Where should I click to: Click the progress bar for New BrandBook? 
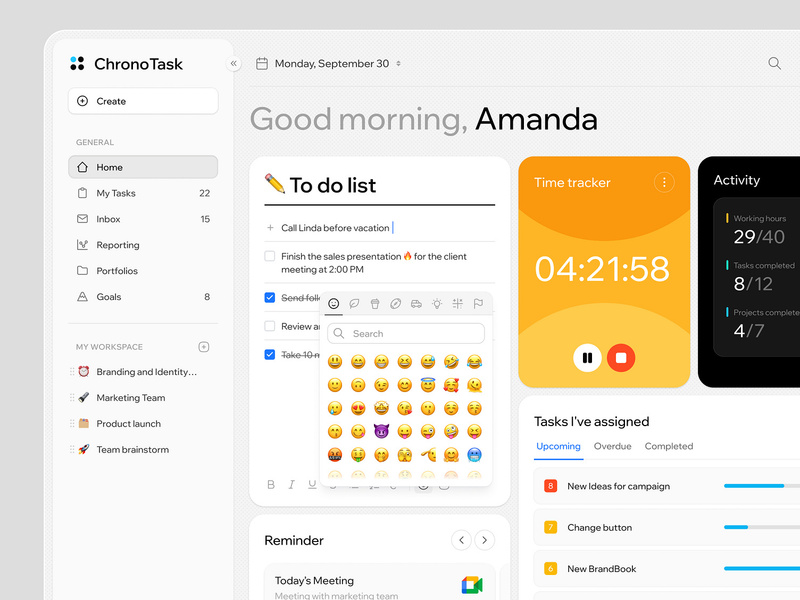coord(760,568)
